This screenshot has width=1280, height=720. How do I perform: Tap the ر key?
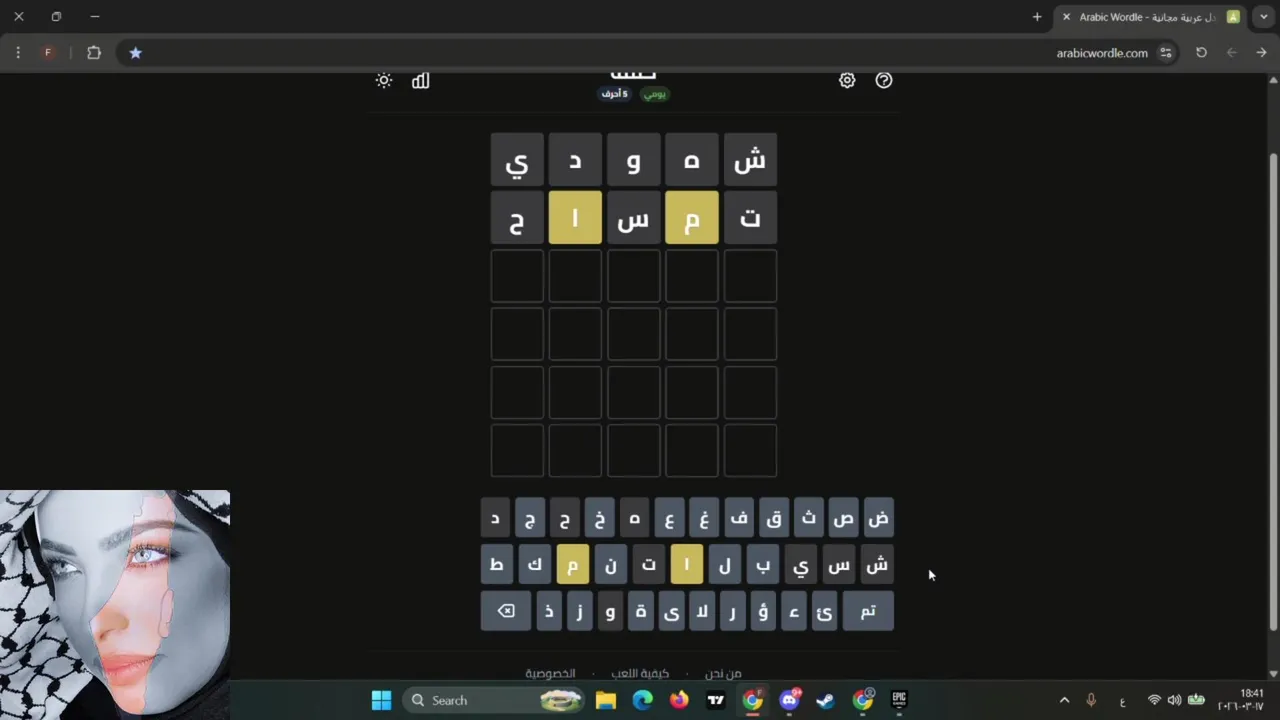(x=732, y=611)
